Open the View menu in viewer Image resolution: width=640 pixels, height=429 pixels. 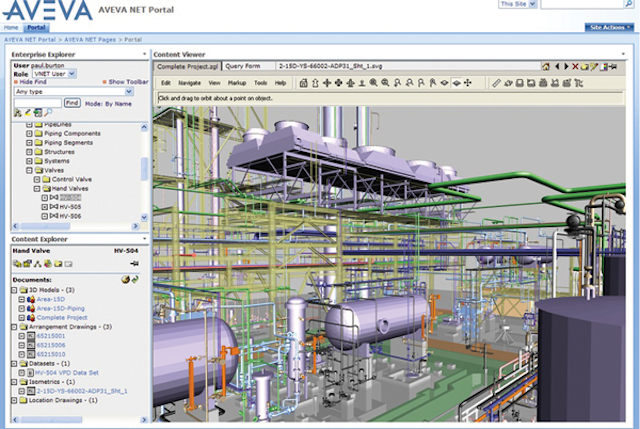pyautogui.click(x=214, y=83)
